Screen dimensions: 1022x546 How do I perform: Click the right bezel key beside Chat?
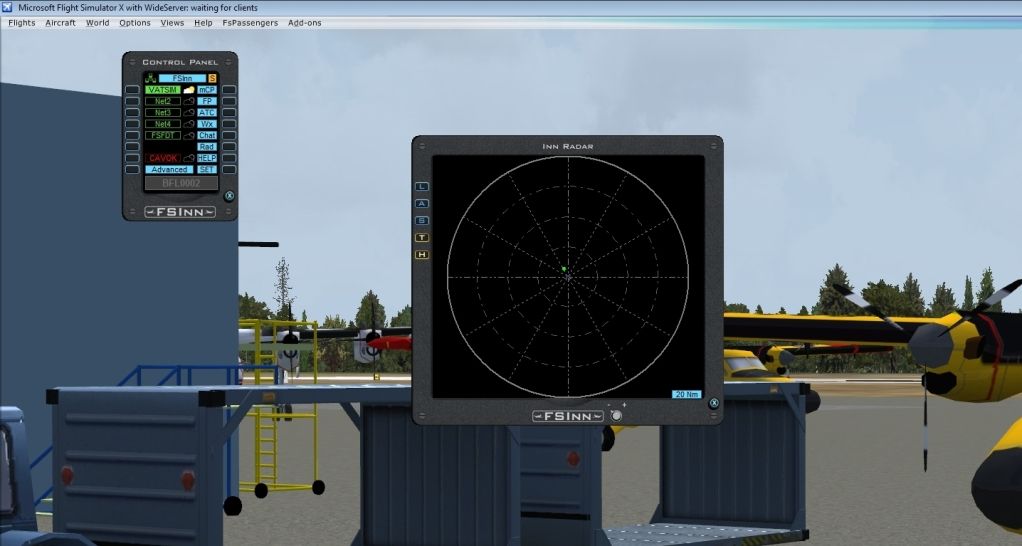229,136
